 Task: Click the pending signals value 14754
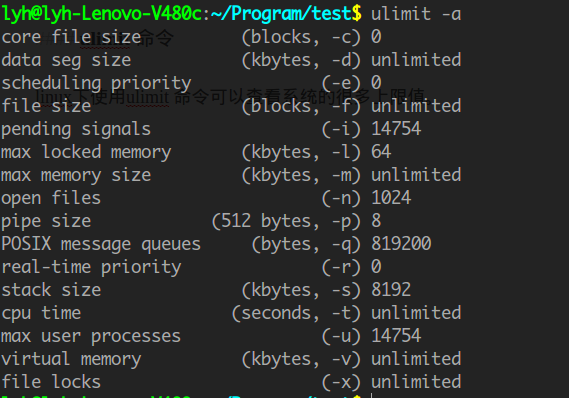point(396,129)
